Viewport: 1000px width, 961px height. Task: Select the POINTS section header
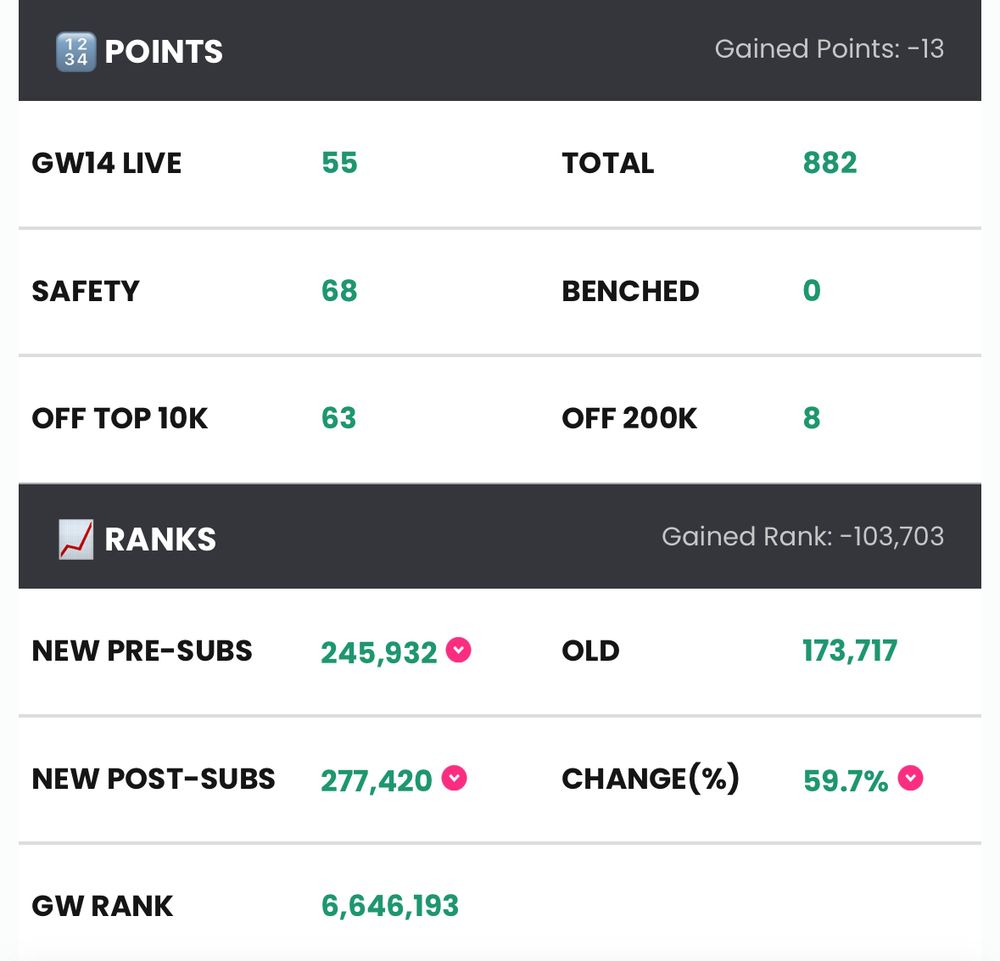(x=500, y=50)
